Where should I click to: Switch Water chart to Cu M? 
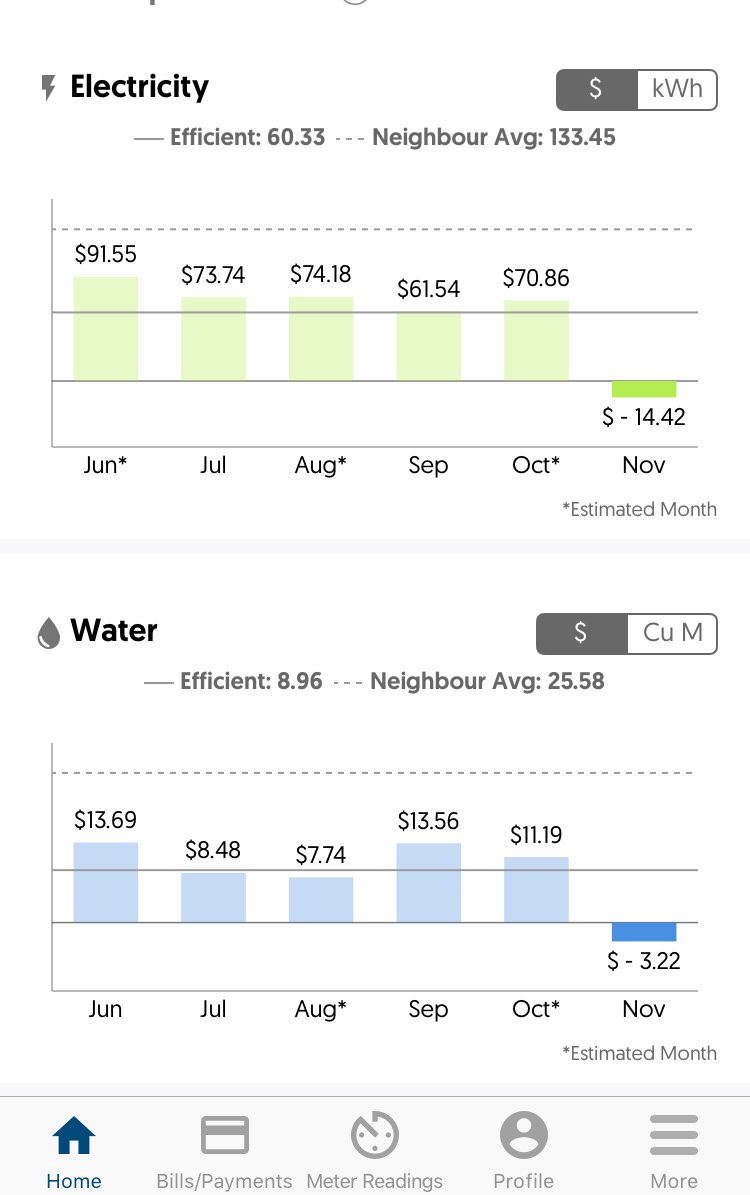click(672, 633)
